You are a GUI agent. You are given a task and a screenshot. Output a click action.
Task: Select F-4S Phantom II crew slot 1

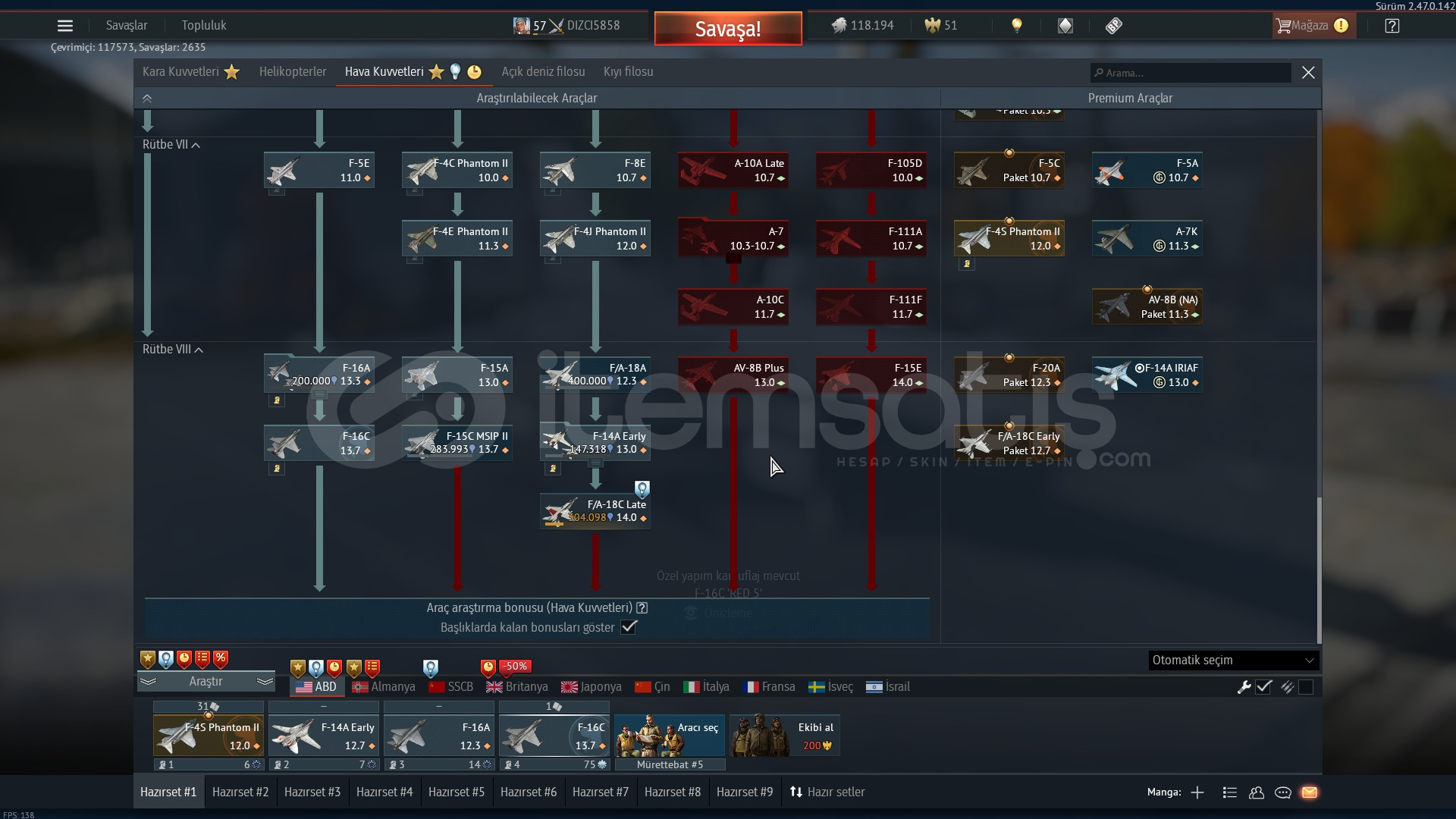pyautogui.click(x=209, y=736)
